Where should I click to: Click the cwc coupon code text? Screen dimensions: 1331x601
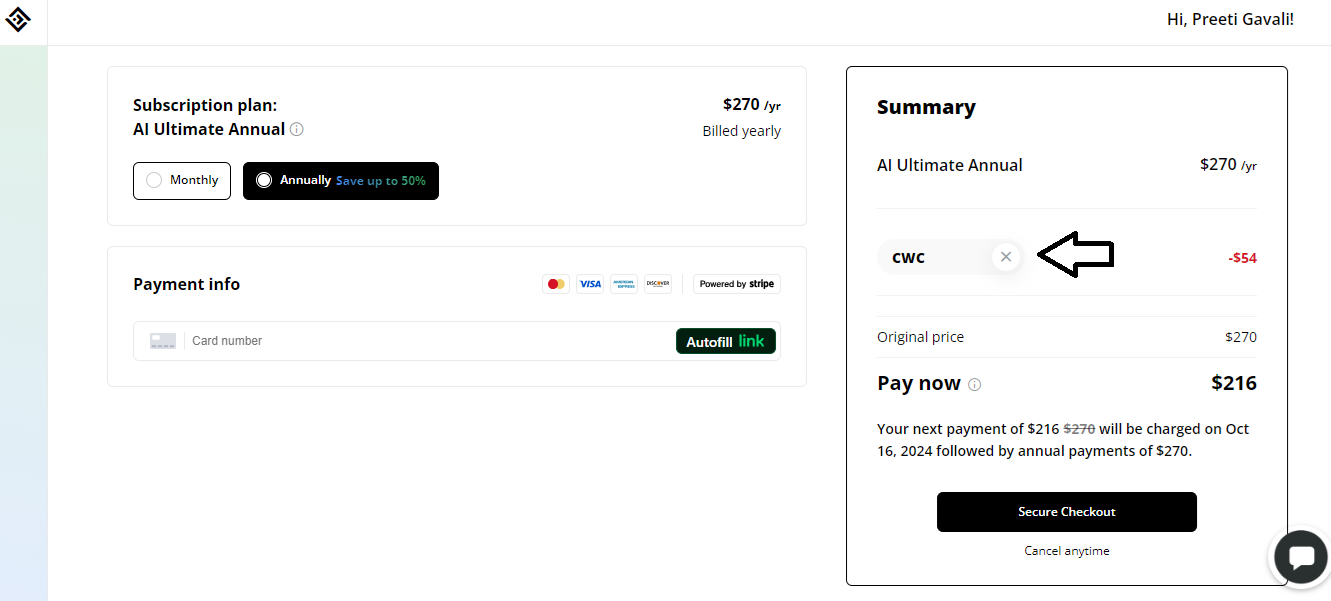(908, 257)
